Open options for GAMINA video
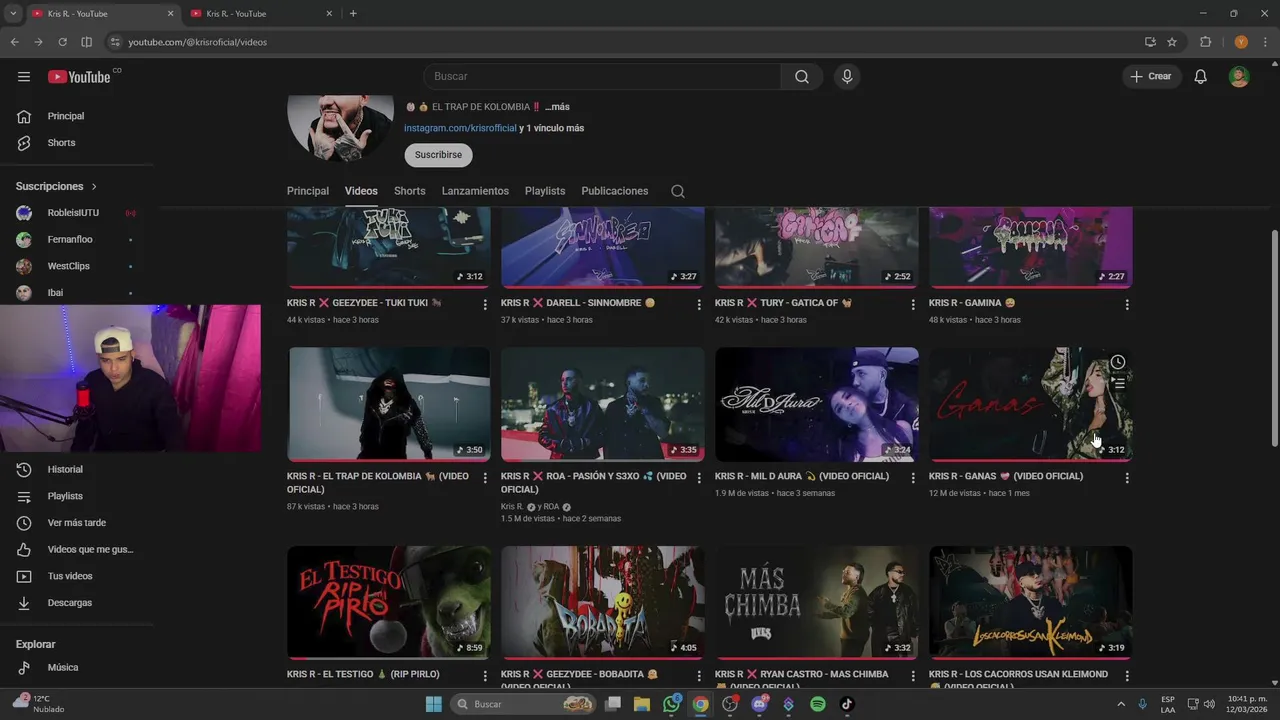1280x720 pixels. click(x=1127, y=304)
